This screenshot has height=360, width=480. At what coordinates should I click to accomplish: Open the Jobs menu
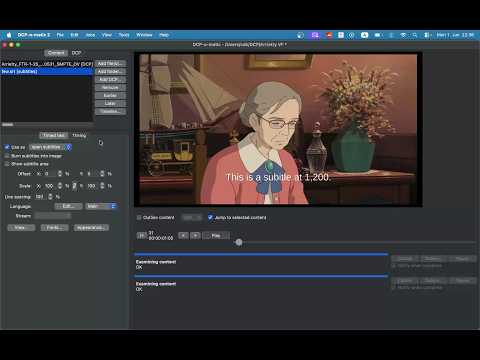[x=90, y=35]
